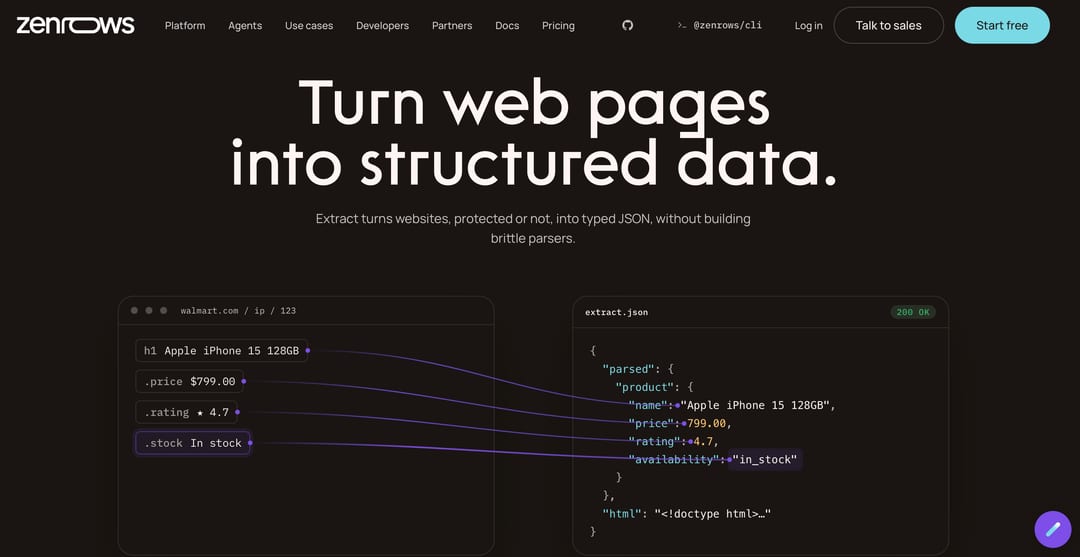1080x557 pixels.
Task: Click the "parsed" key in JSON
Action: 630,369
